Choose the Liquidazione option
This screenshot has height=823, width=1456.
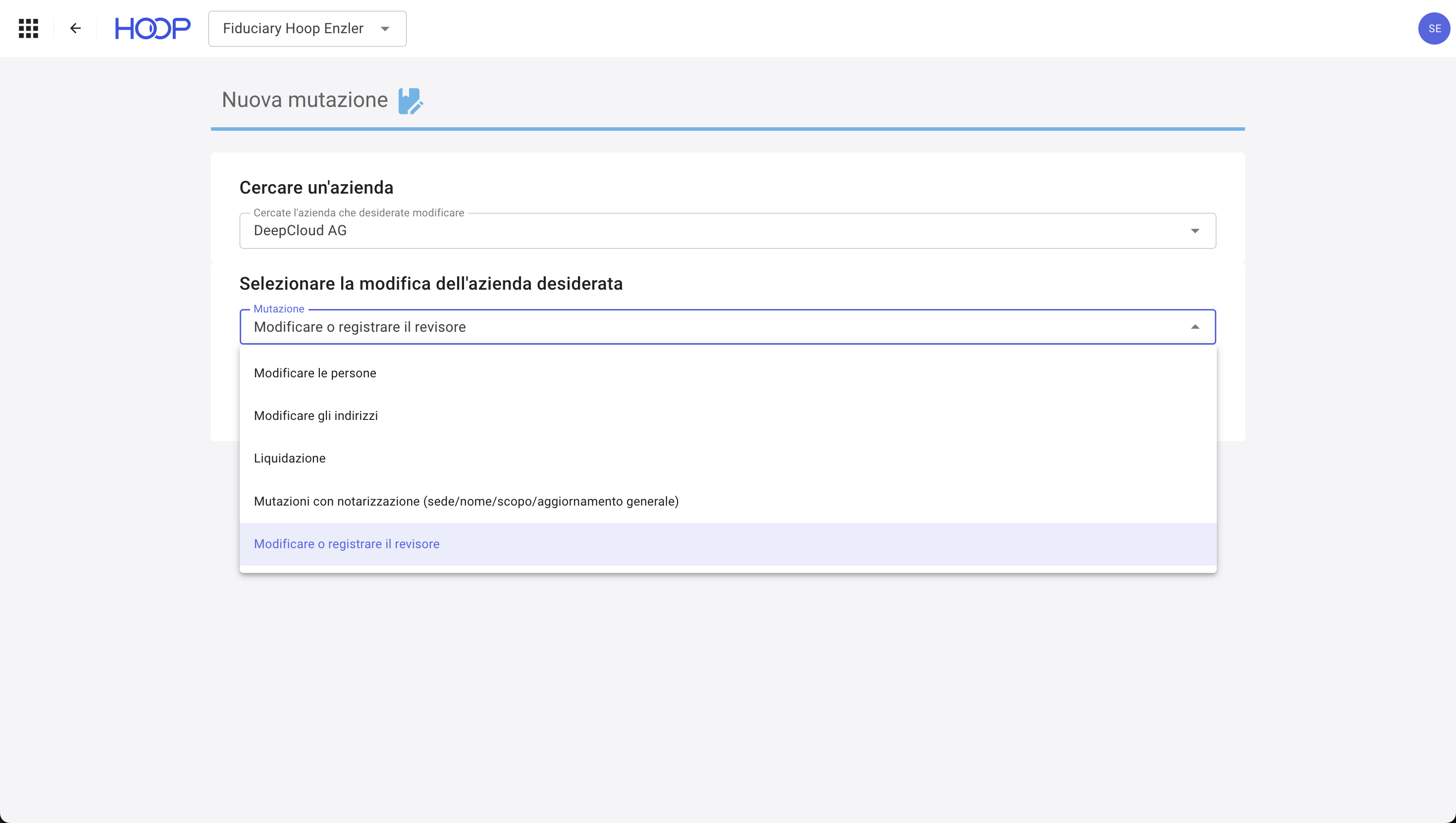[289, 459]
